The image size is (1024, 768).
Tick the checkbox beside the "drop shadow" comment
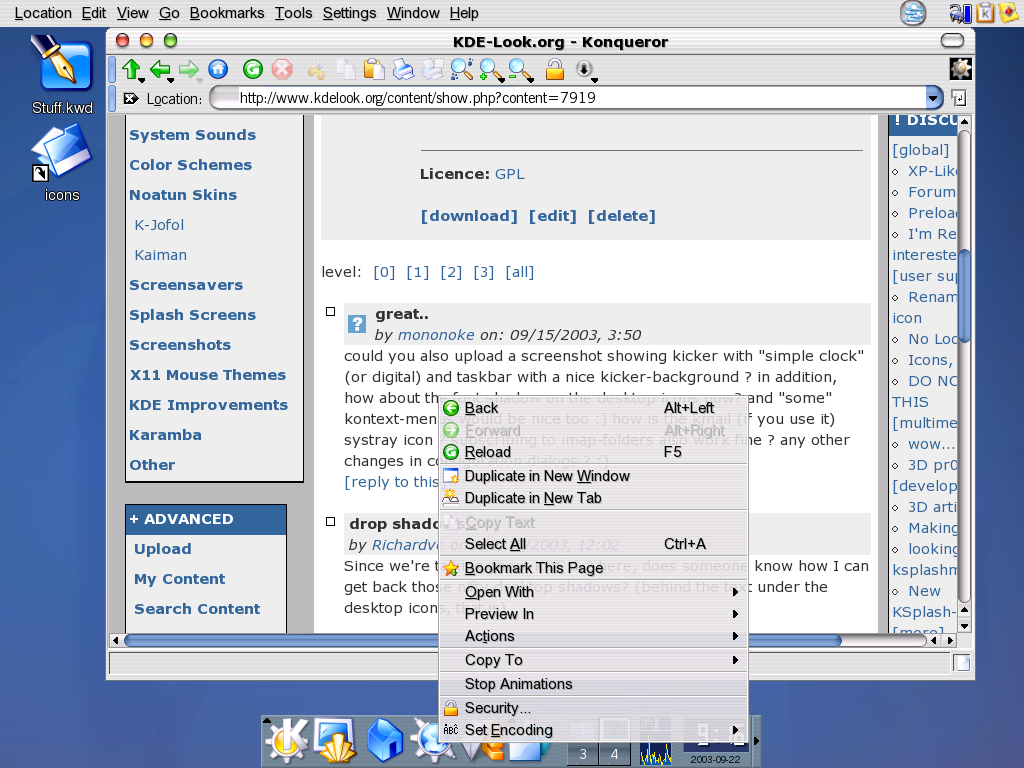[330, 522]
